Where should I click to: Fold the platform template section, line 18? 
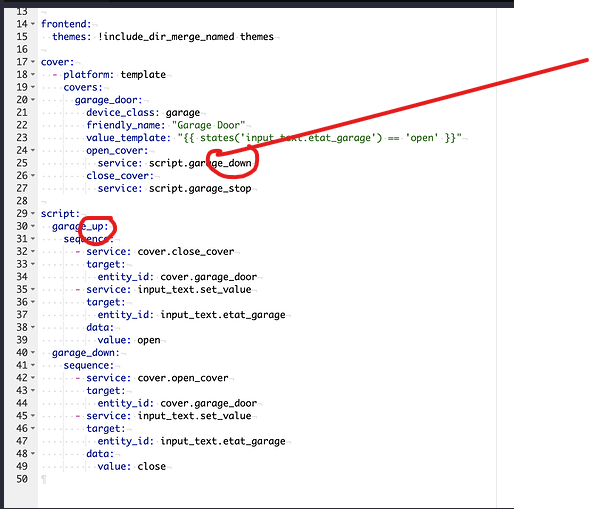pyautogui.click(x=33, y=74)
